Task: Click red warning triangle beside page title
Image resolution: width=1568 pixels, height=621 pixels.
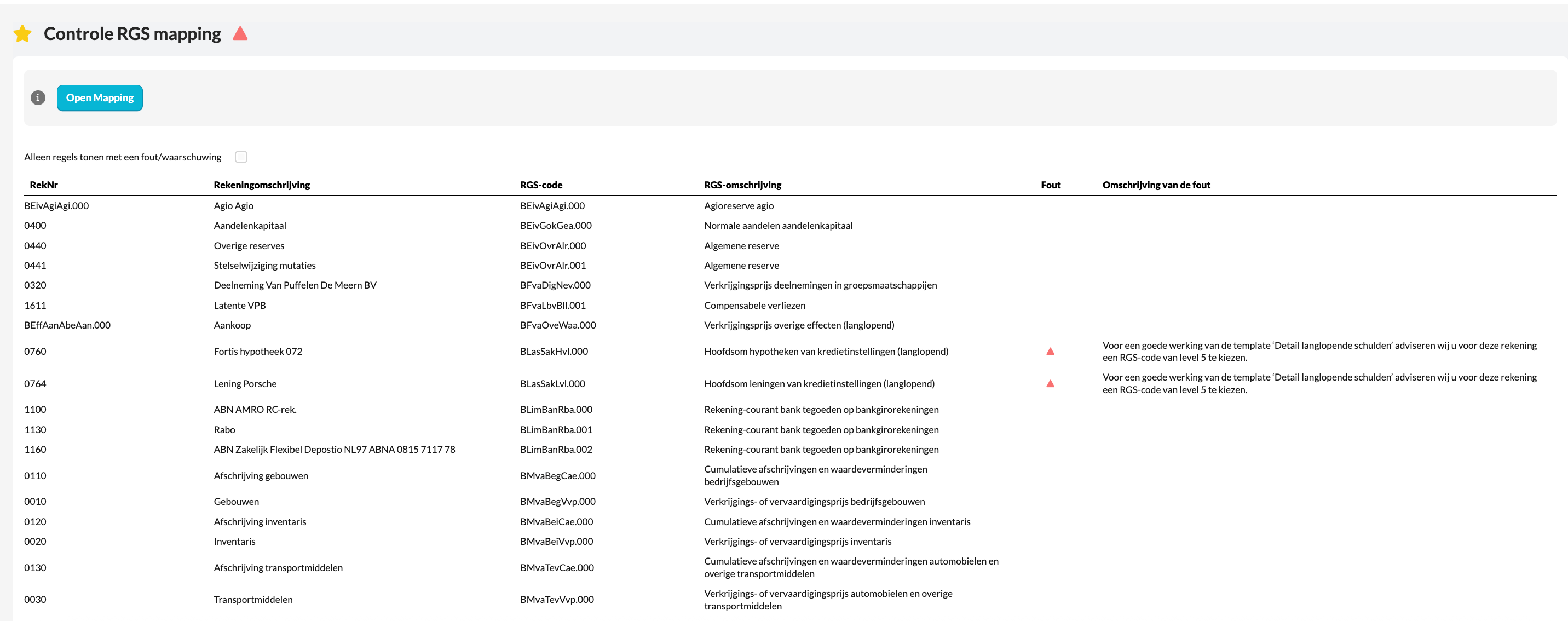Action: pos(240,33)
